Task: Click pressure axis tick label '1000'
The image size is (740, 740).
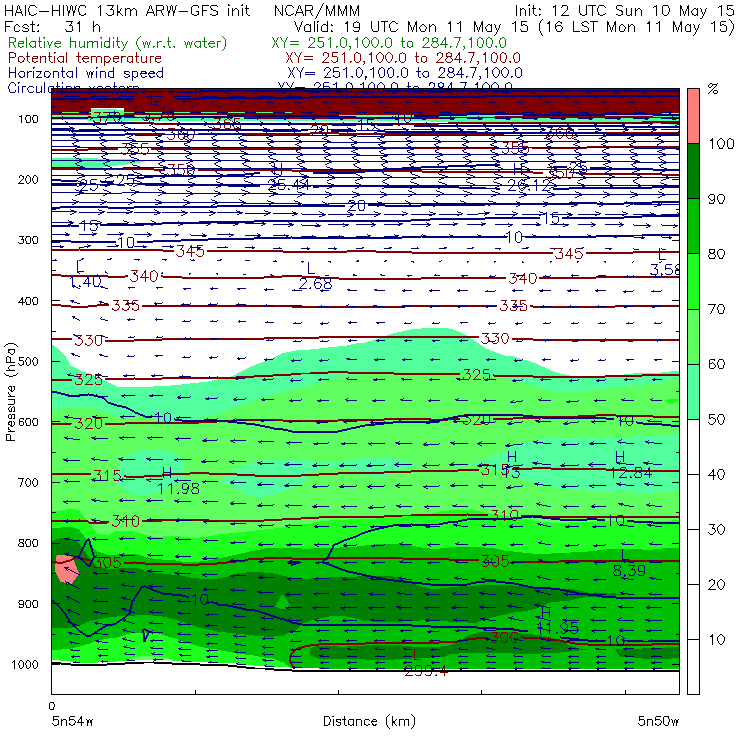Action: 25,664
